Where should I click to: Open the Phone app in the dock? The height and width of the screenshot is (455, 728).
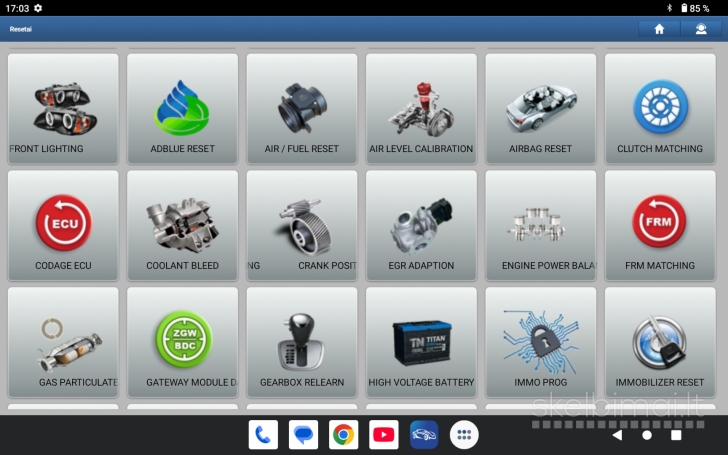click(263, 435)
